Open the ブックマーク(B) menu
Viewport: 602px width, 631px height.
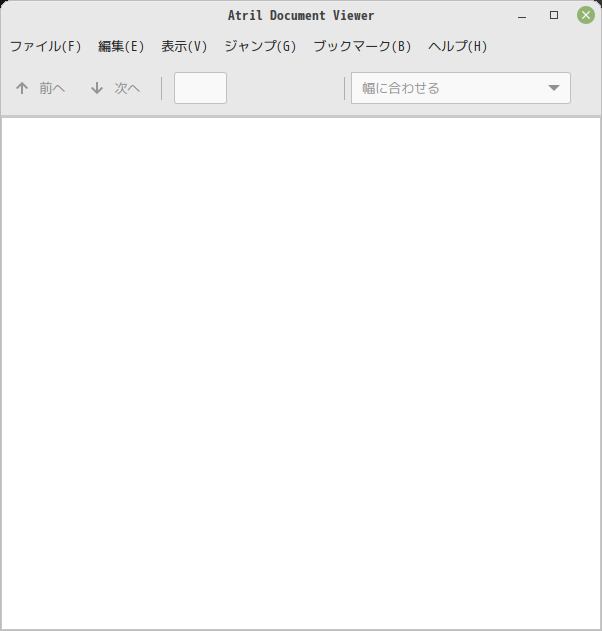[x=362, y=46]
